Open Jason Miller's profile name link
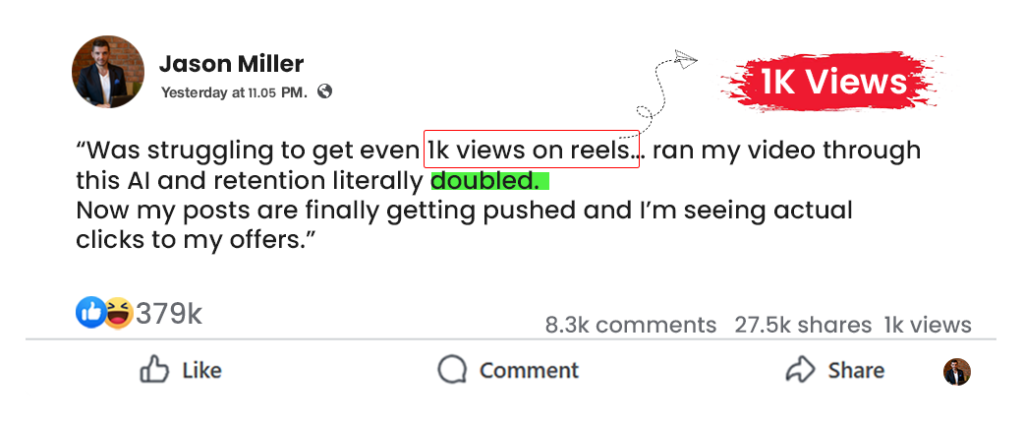 click(x=231, y=64)
